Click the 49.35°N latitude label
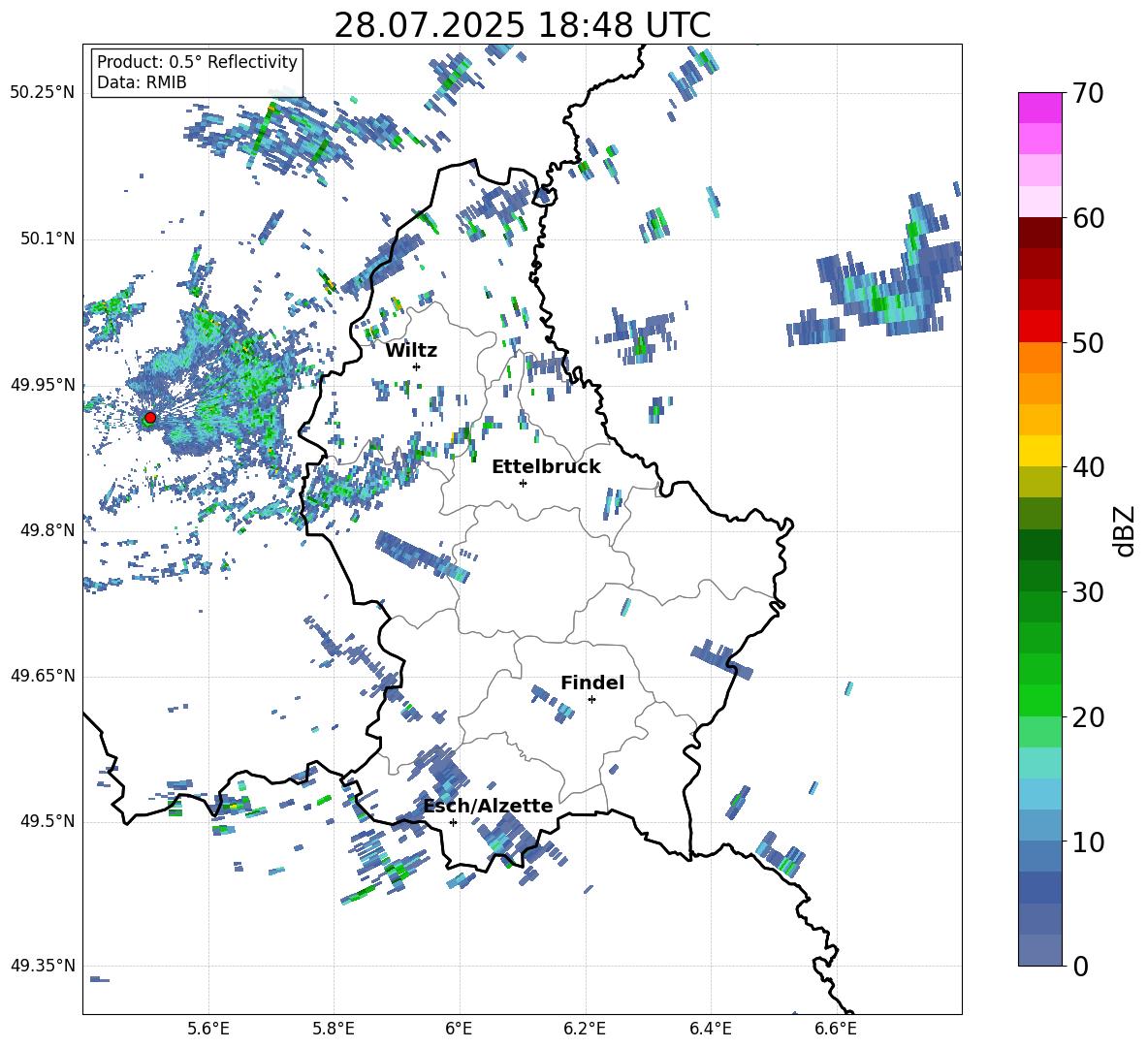Image resolution: width=1148 pixels, height=1048 pixels. (43, 966)
